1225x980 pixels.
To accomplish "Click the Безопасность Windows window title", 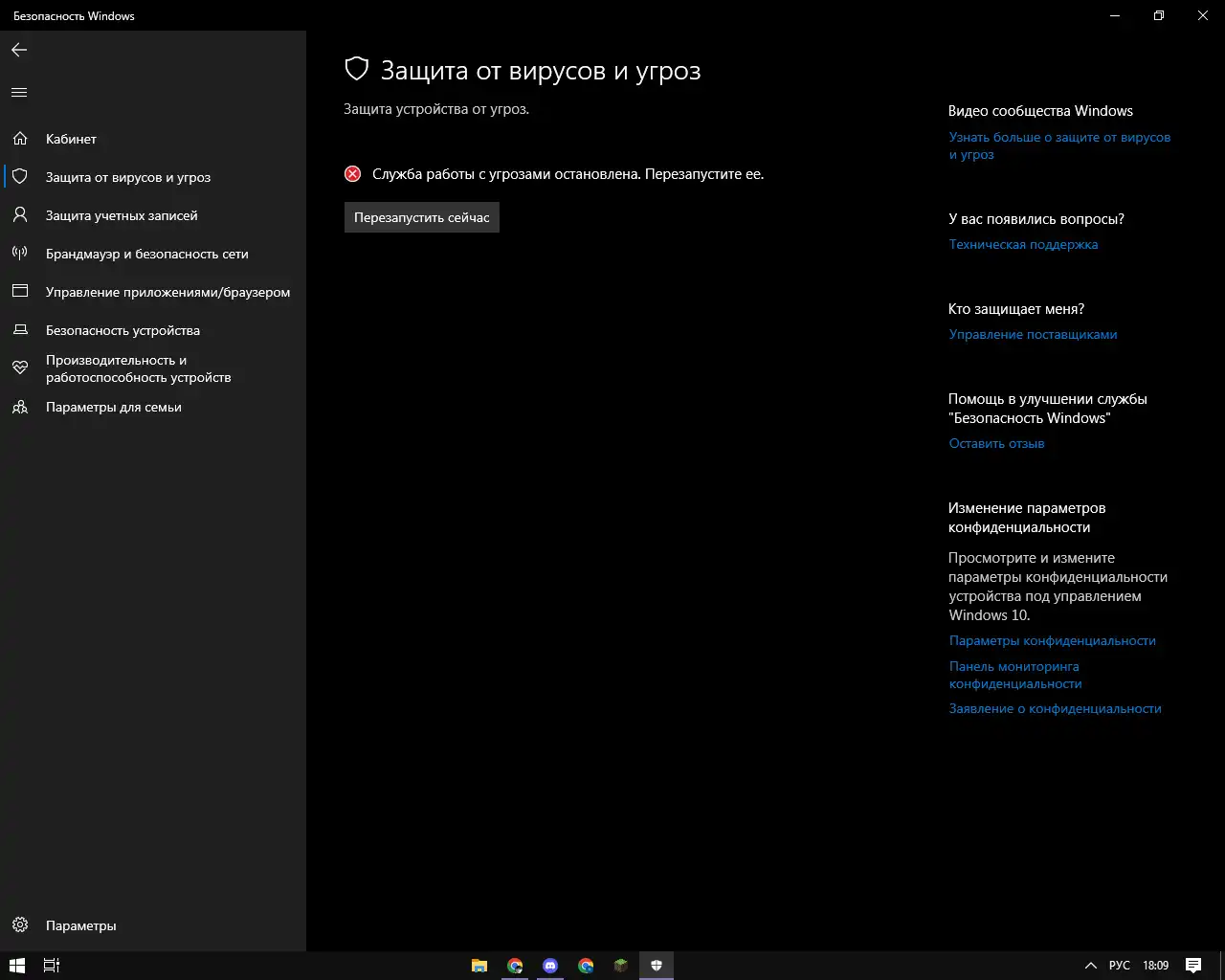I will [x=74, y=16].
